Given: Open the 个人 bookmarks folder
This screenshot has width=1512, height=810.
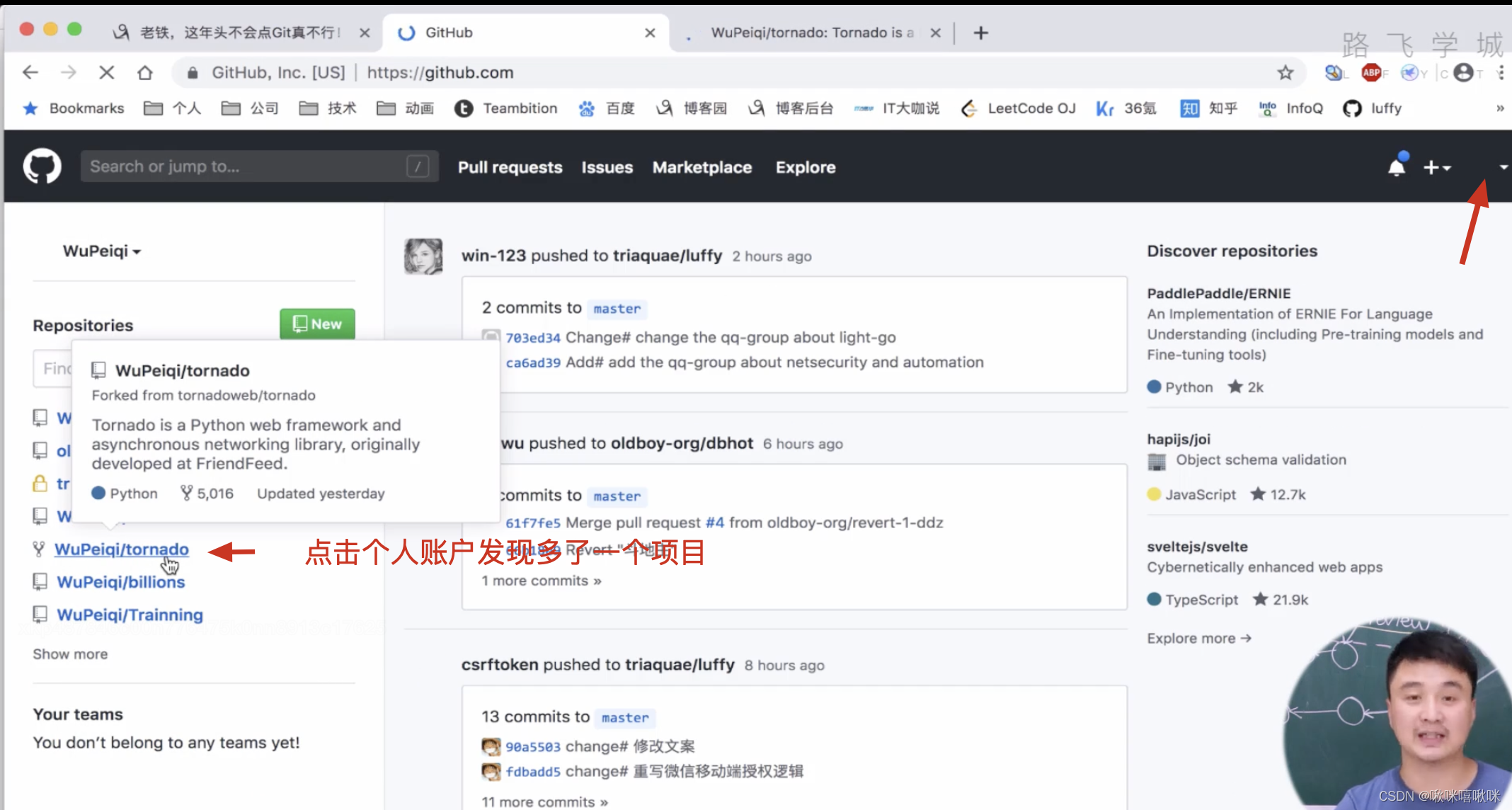Looking at the screenshot, I should pyautogui.click(x=173, y=108).
